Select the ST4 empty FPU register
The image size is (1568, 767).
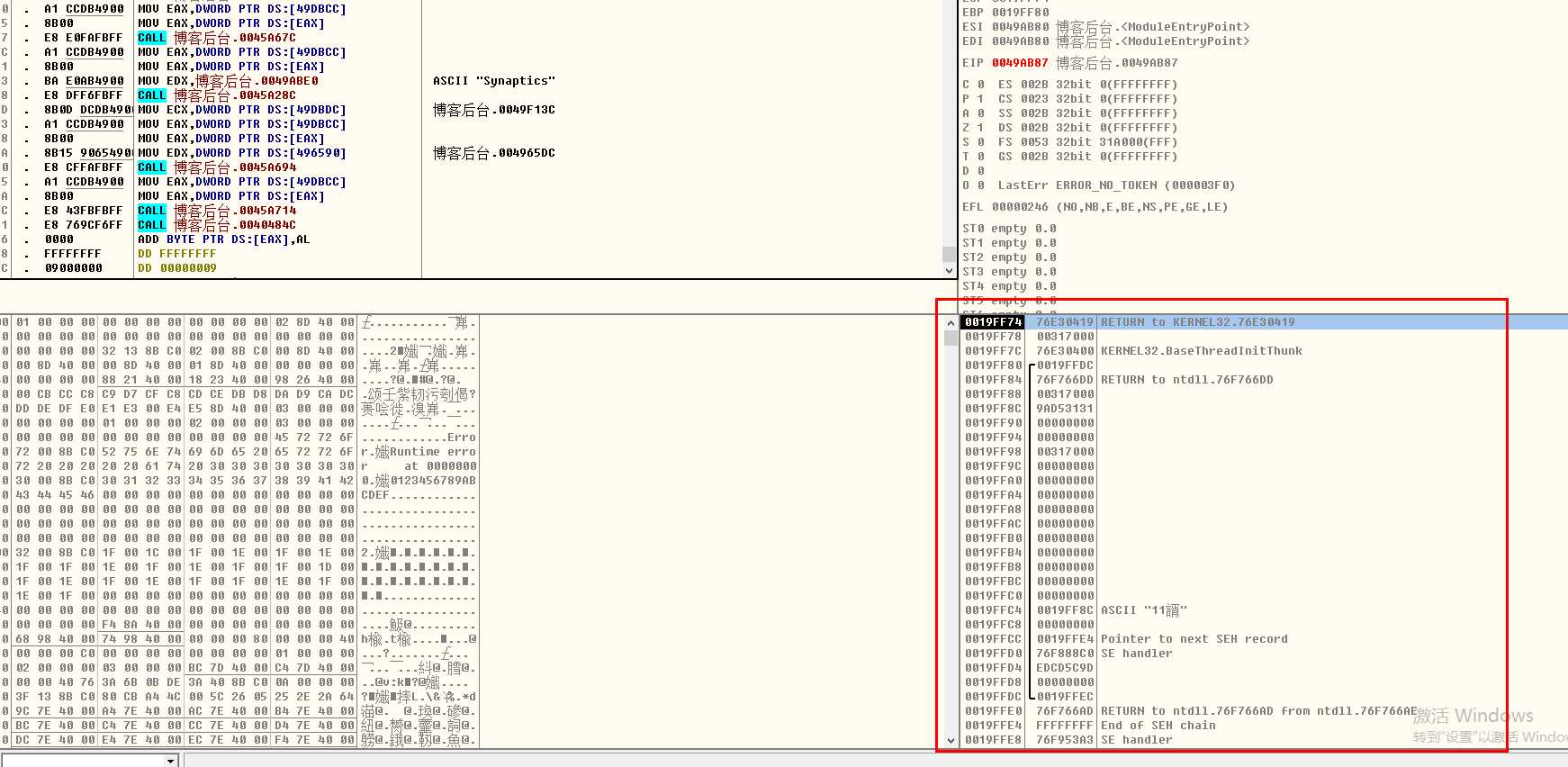1009,286
